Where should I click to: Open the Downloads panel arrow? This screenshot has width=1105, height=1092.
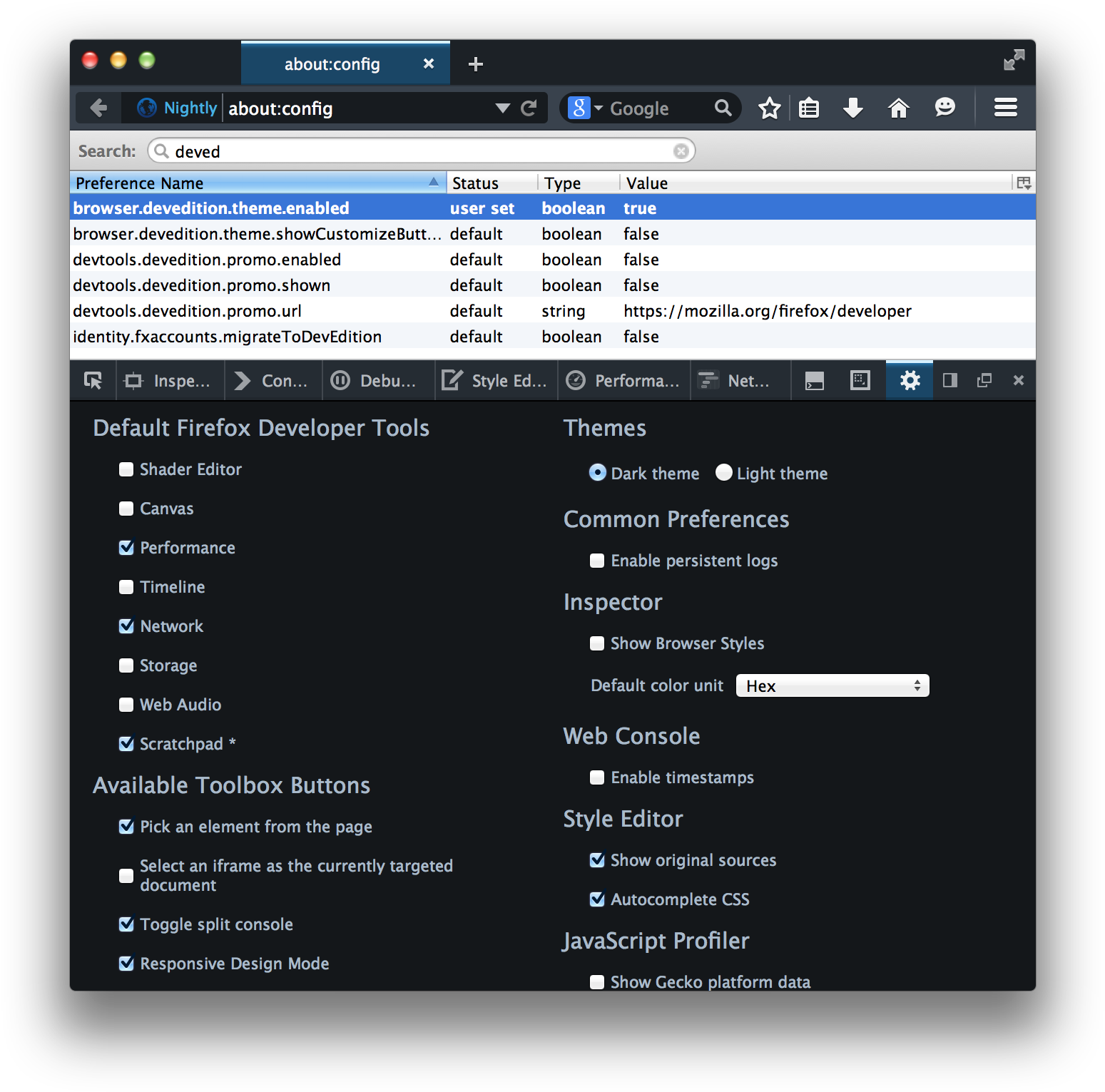tap(852, 108)
